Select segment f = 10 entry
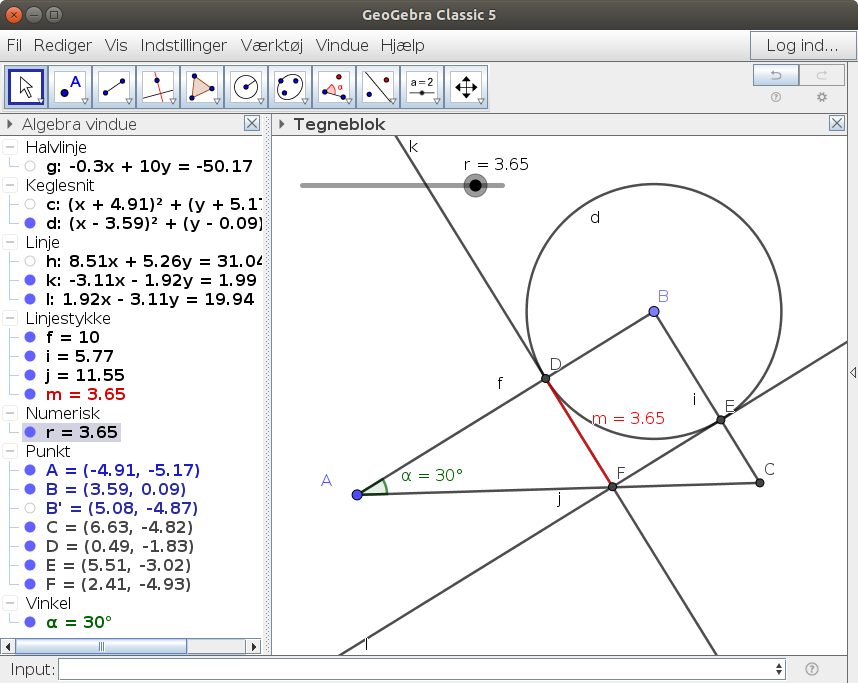Screen dimensions: 858x683 [x=73, y=337]
